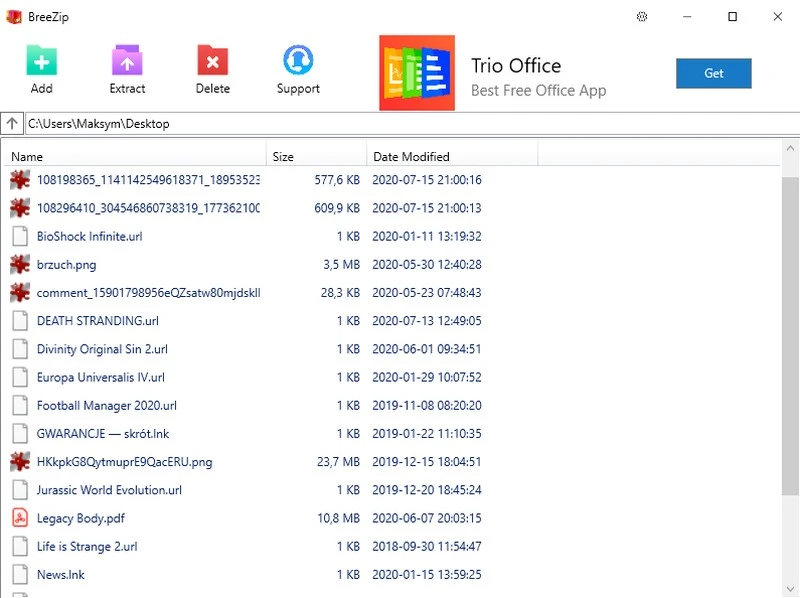
Task: Click the Add archive icon
Action: [x=41, y=60]
